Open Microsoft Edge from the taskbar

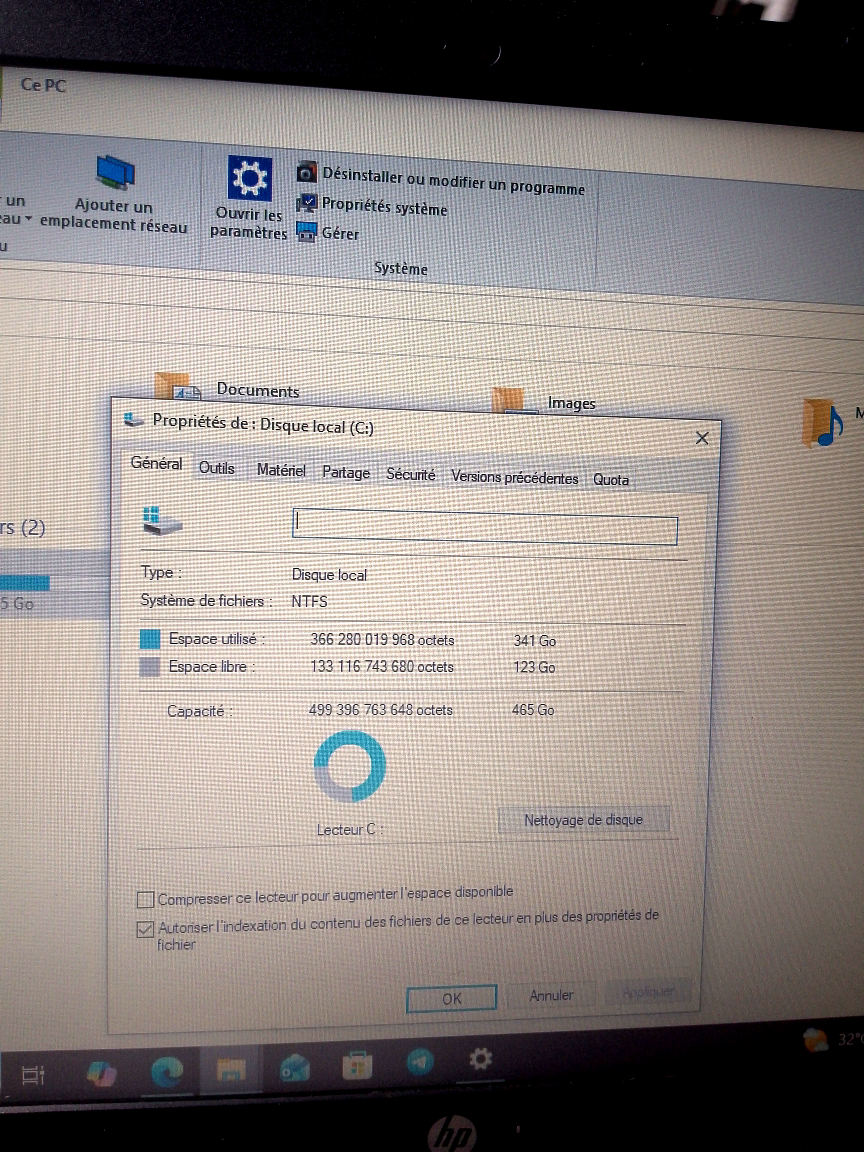pyautogui.click(x=167, y=1072)
